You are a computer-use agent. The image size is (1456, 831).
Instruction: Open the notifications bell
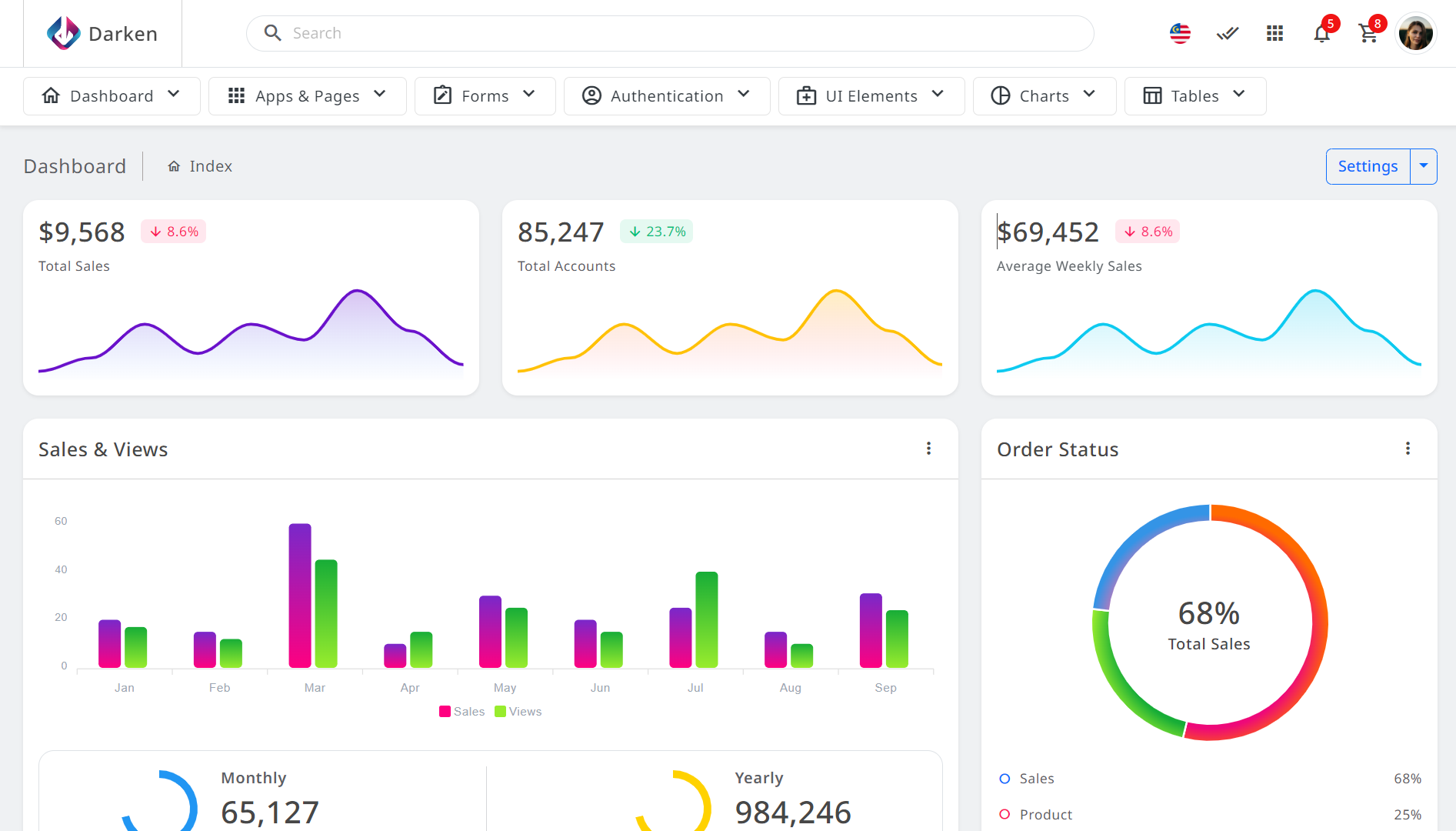tap(1321, 34)
